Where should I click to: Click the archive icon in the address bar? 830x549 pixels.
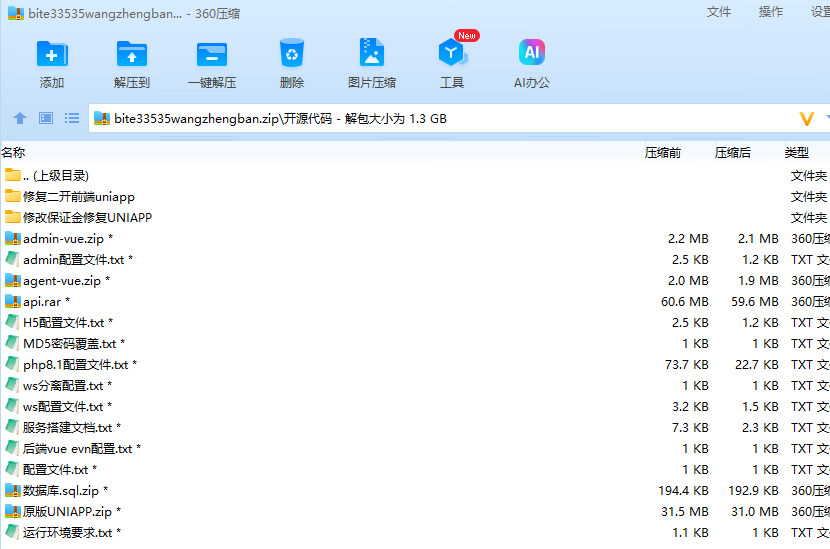(102, 118)
